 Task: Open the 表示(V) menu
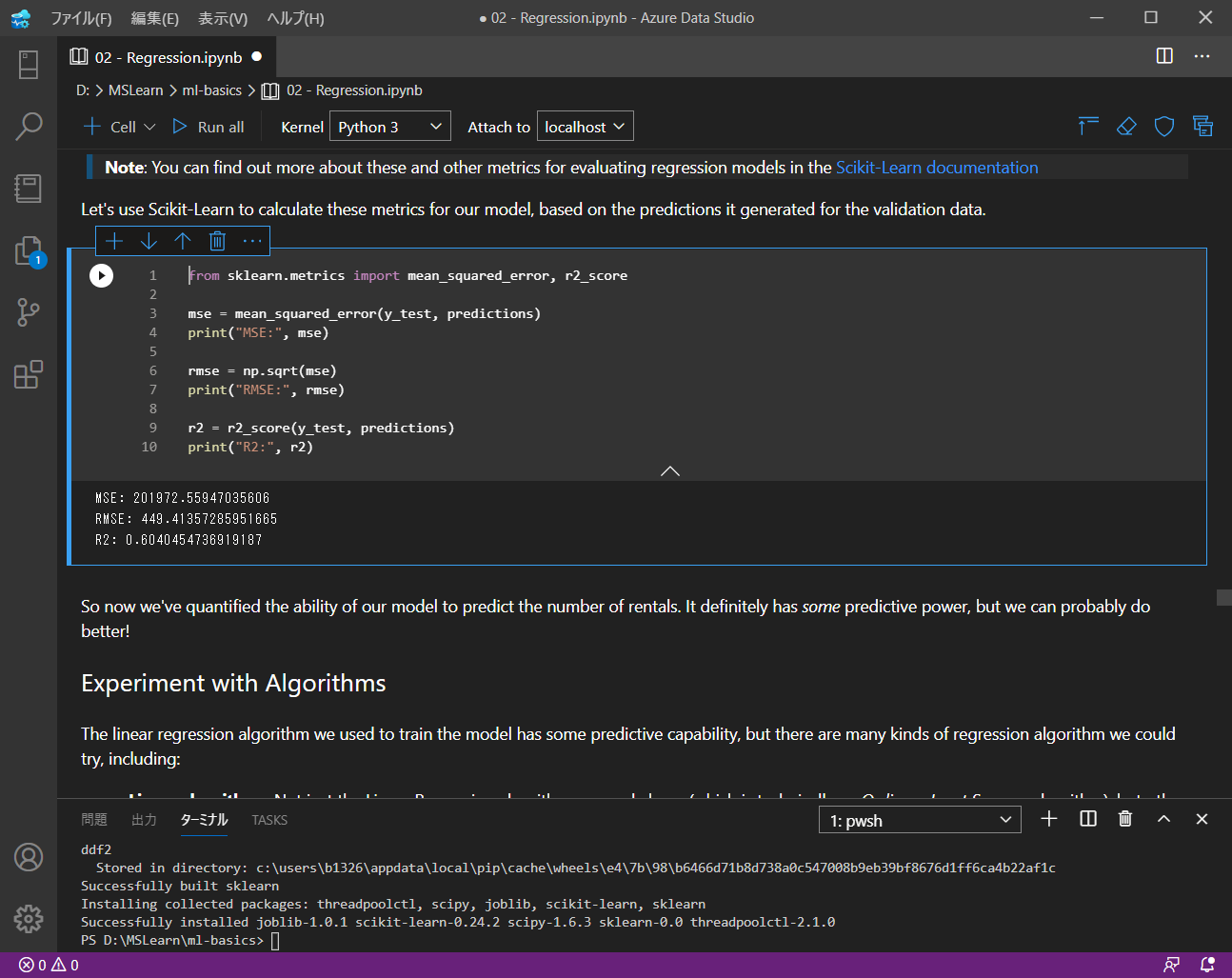(223, 18)
